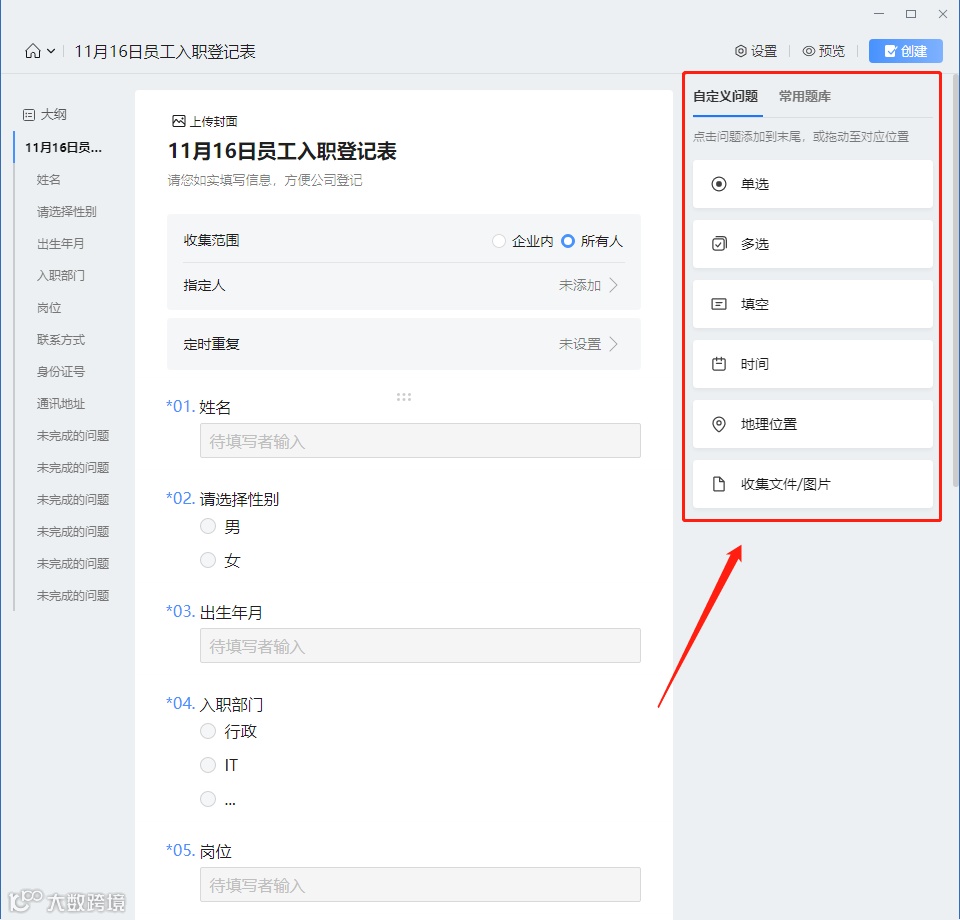Click the form title 11月16日员工入职登记表 heading
This screenshot has height=920, width=960.
pos(282,151)
